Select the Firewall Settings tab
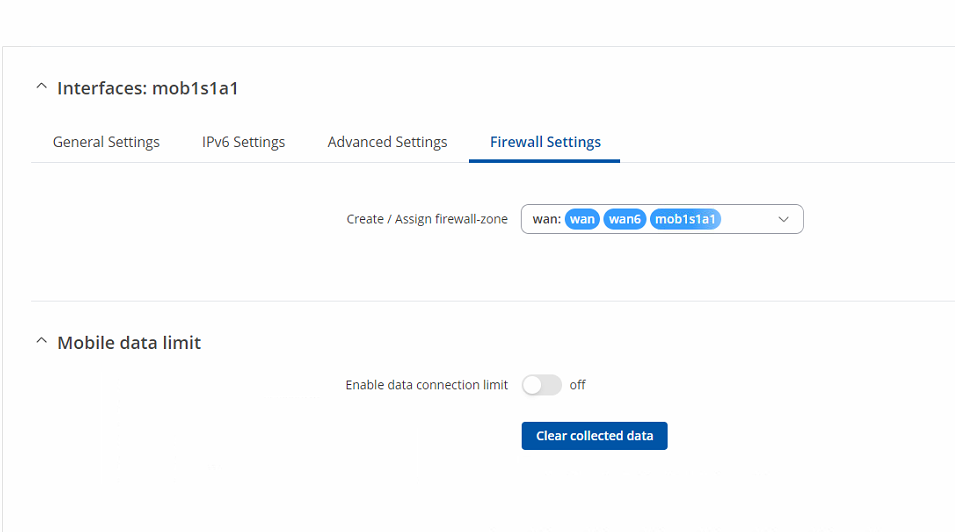Screen dimensions: 955x532 545,142
